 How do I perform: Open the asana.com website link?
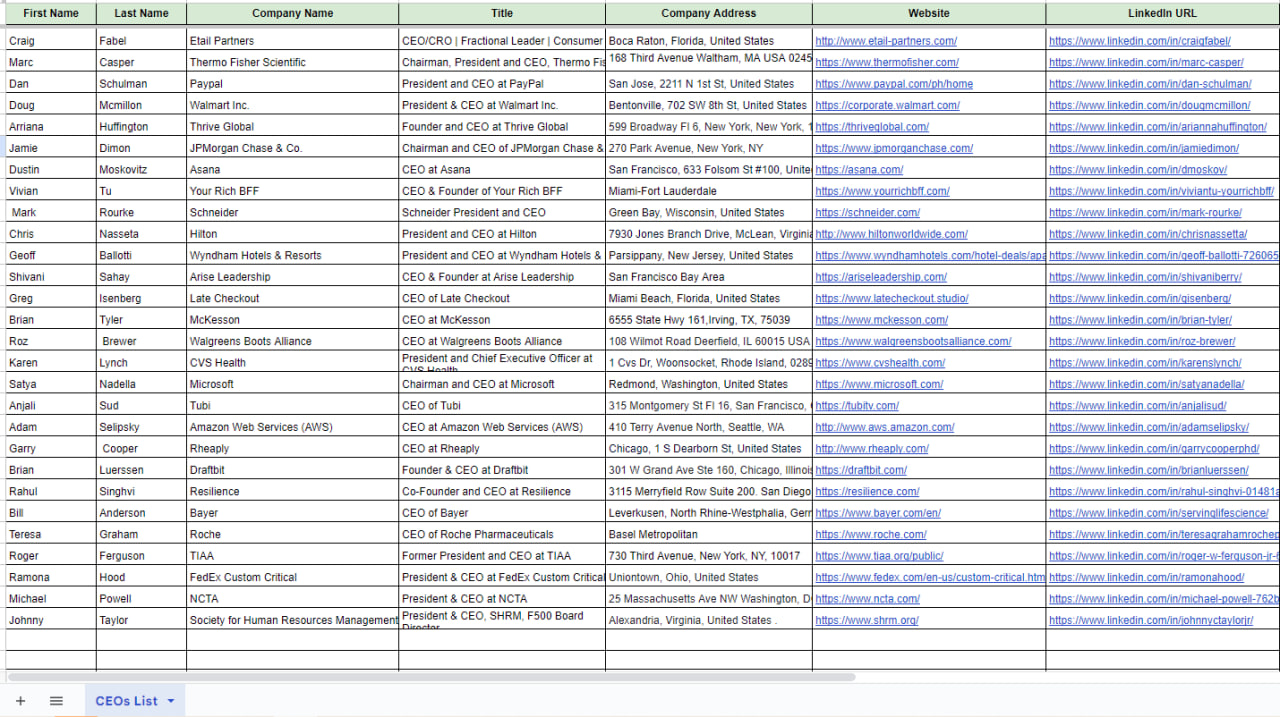[859, 170]
